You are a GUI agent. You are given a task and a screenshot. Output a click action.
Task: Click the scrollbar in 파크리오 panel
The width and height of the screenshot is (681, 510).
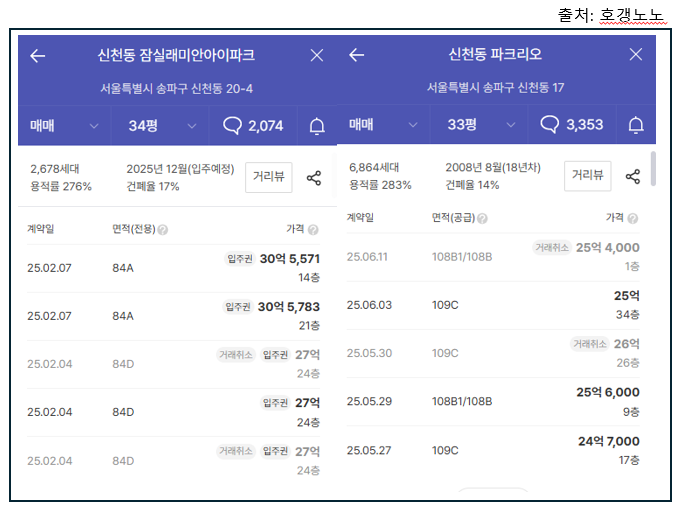click(x=653, y=169)
